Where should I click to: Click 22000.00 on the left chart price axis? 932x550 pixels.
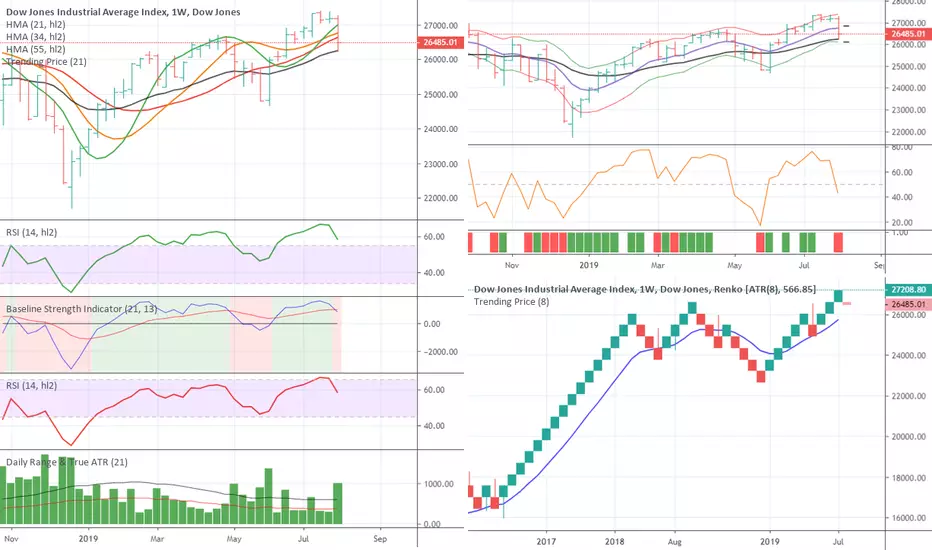tap(440, 198)
